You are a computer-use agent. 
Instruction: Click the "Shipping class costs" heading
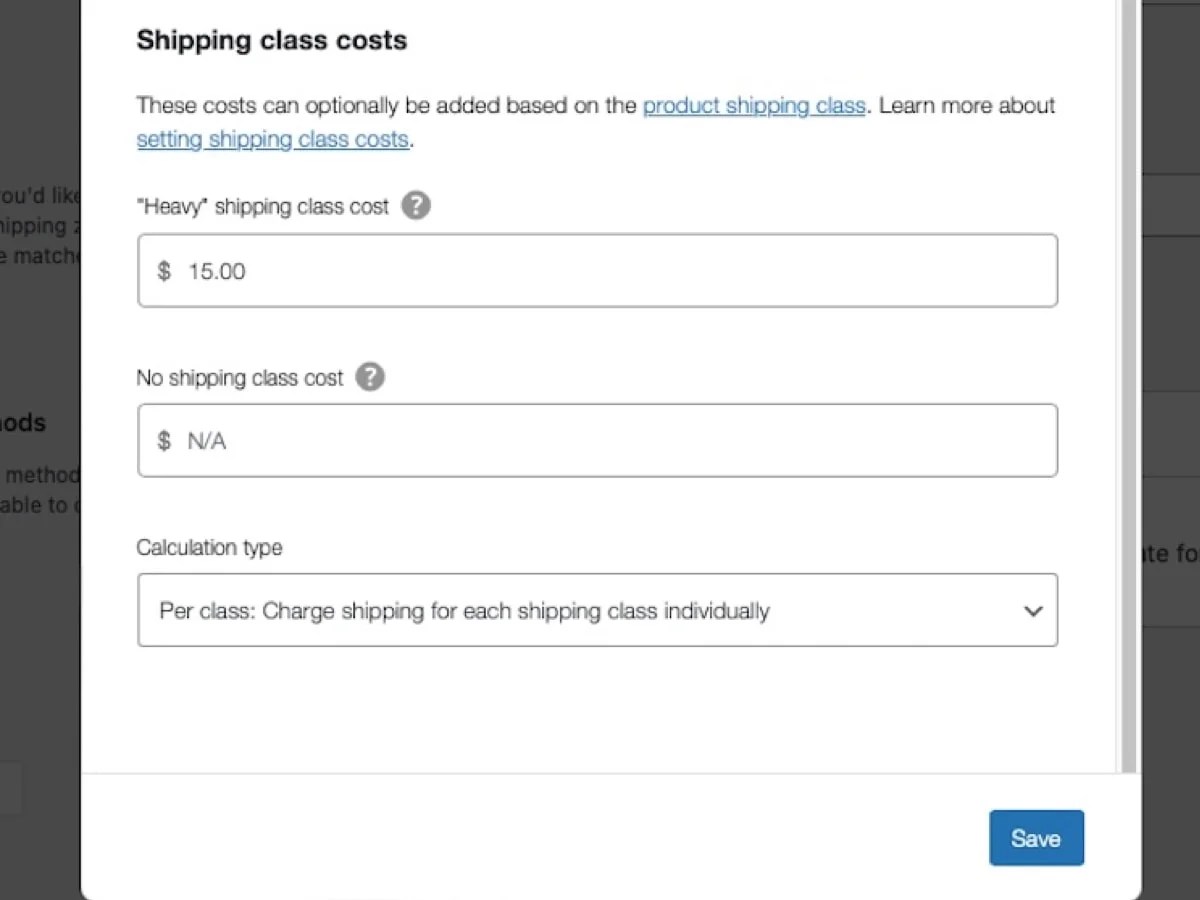point(271,40)
